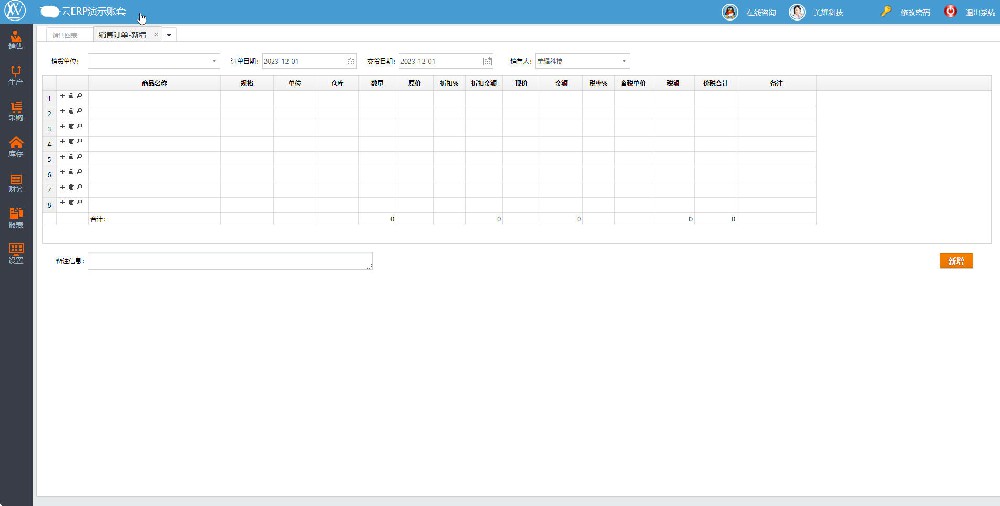Close the Sales Order new tab

(156, 35)
